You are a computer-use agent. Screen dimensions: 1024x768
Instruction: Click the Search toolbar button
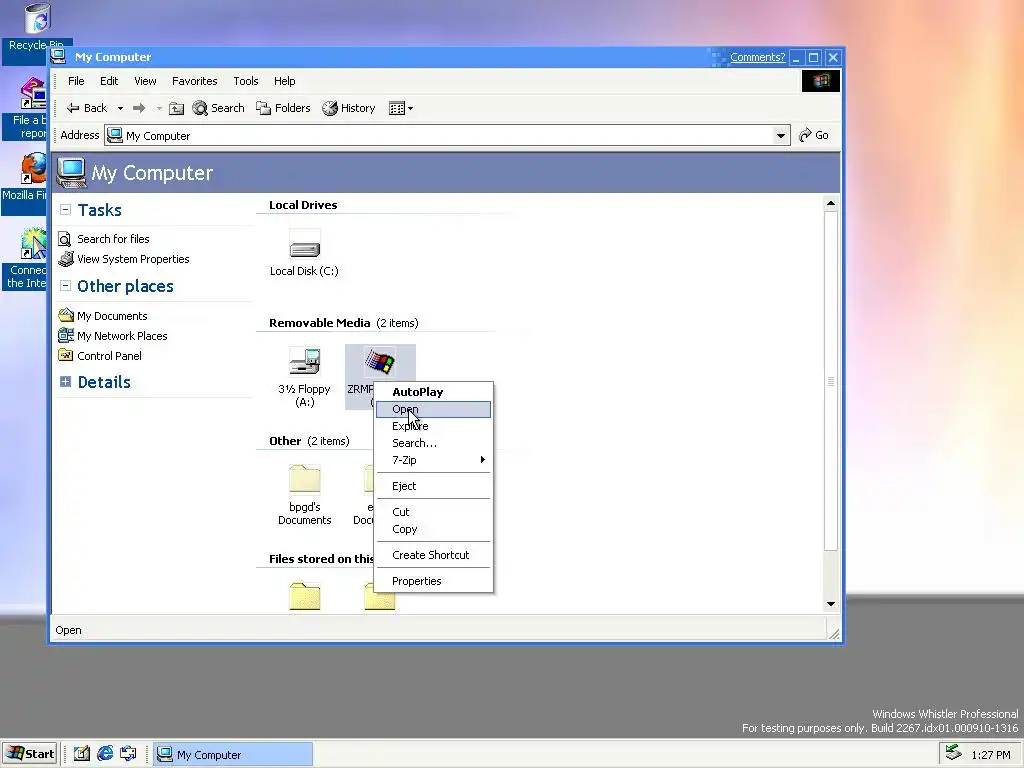pyautogui.click(x=218, y=108)
